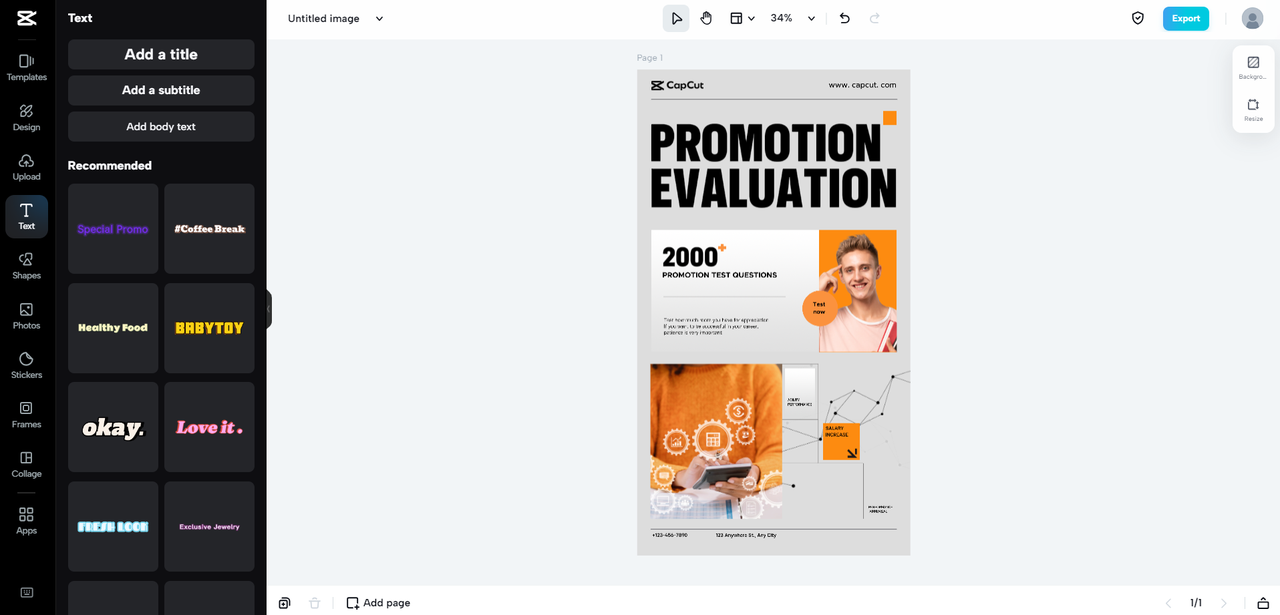The height and width of the screenshot is (615, 1280).
Task: Select the orange Test now circle
Action: [x=819, y=308]
